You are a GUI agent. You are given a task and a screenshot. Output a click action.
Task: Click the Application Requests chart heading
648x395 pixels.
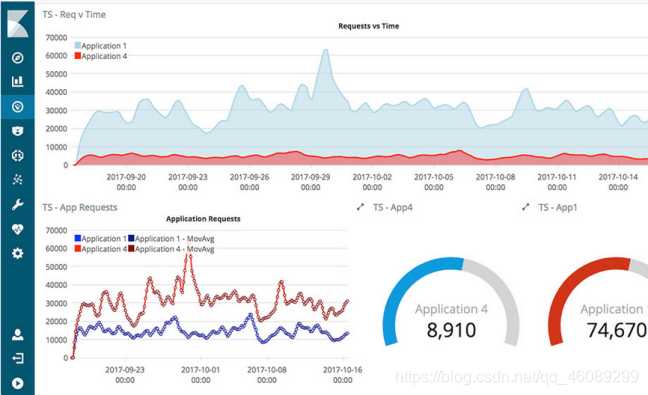coord(203,219)
